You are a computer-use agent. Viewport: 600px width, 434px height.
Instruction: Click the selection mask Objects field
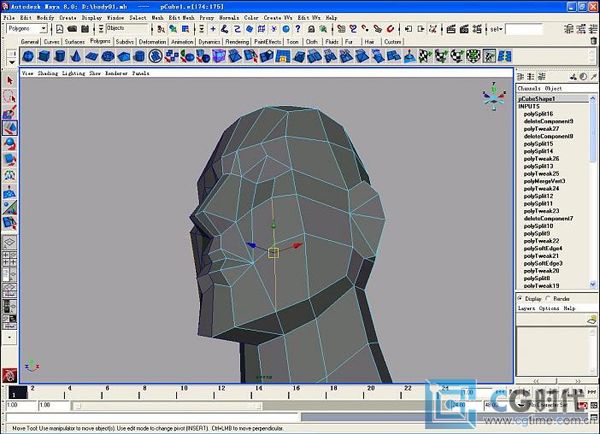(127, 28)
